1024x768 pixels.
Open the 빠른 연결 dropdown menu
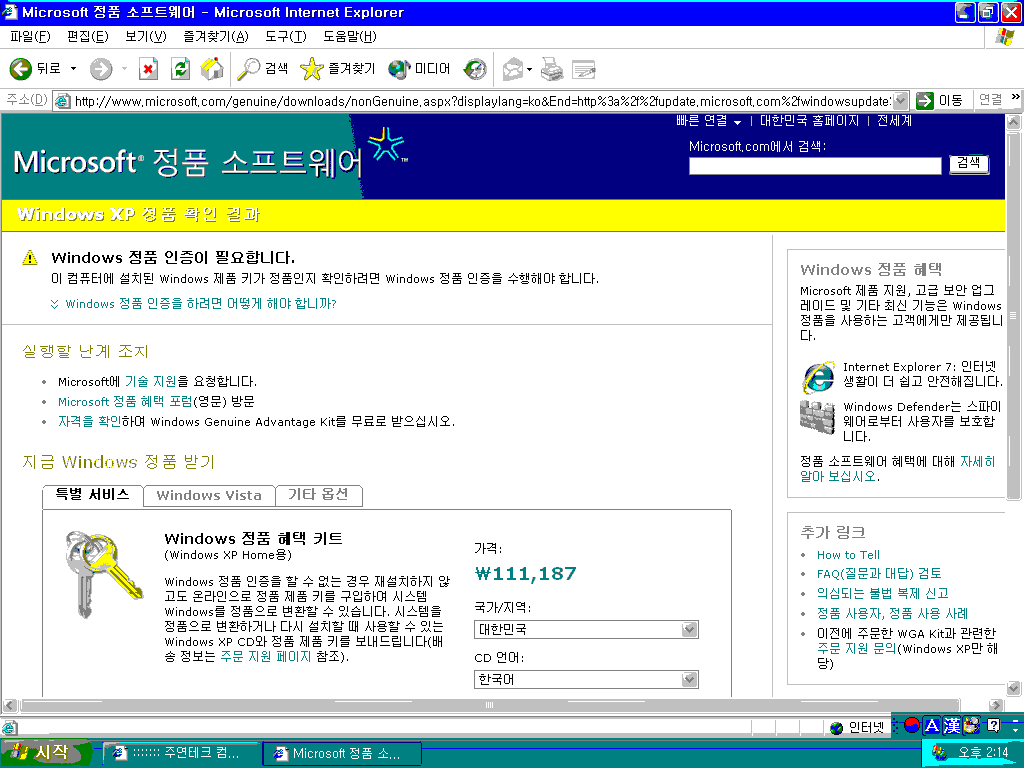709,121
